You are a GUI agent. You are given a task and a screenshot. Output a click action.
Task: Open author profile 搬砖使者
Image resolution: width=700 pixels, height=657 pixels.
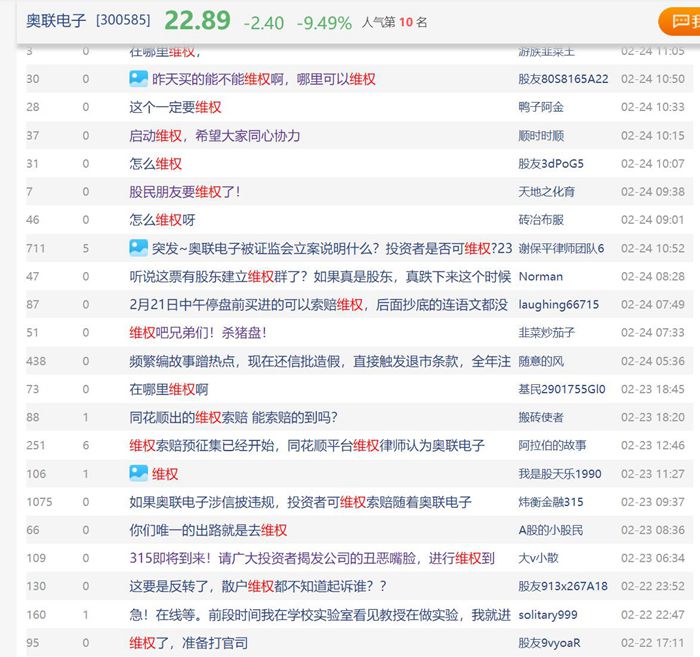(x=541, y=417)
